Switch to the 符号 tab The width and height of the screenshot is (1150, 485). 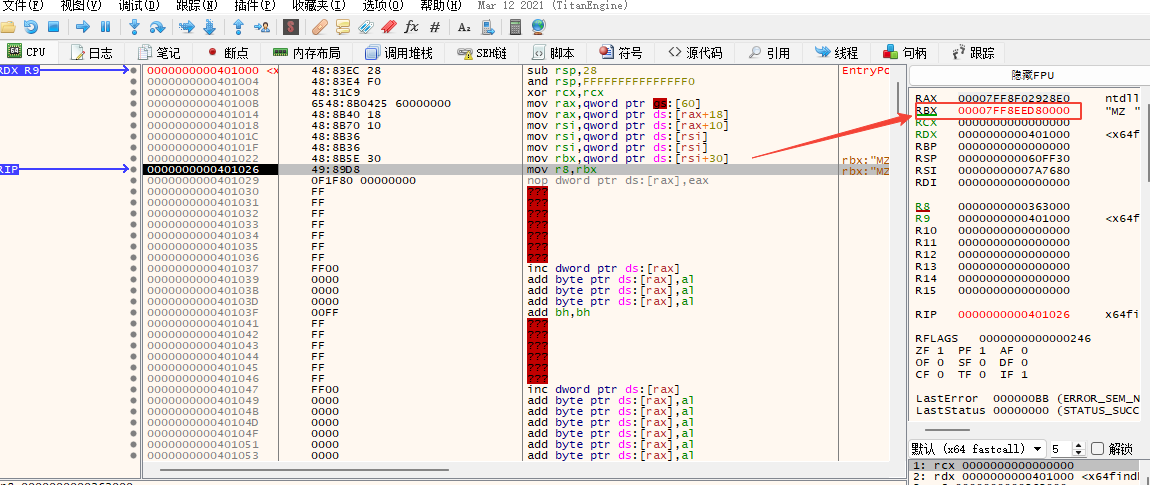[621, 53]
